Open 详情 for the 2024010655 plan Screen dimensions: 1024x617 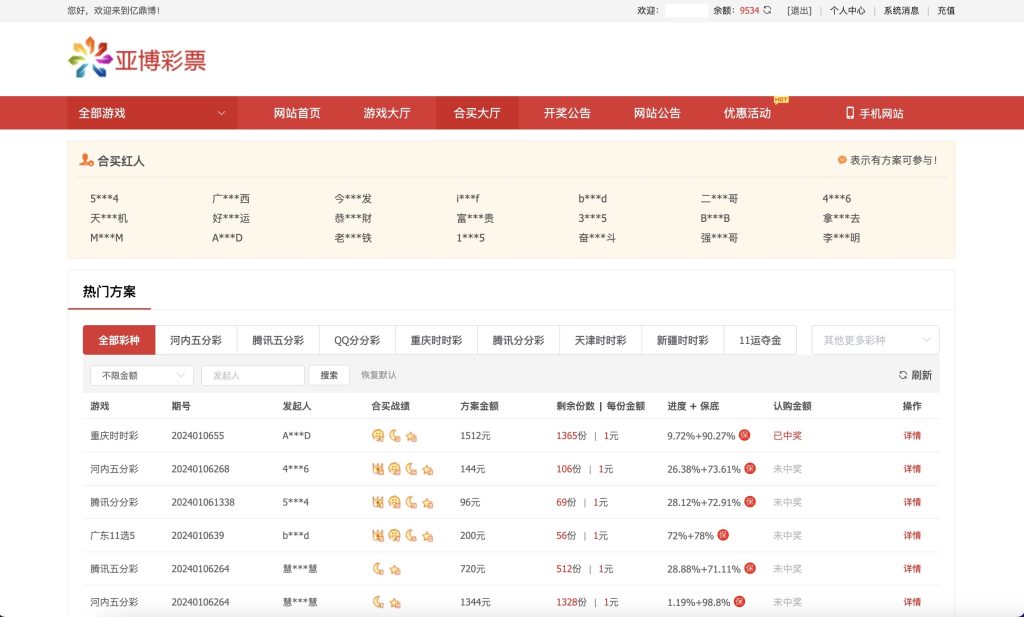pyautogui.click(x=913, y=434)
